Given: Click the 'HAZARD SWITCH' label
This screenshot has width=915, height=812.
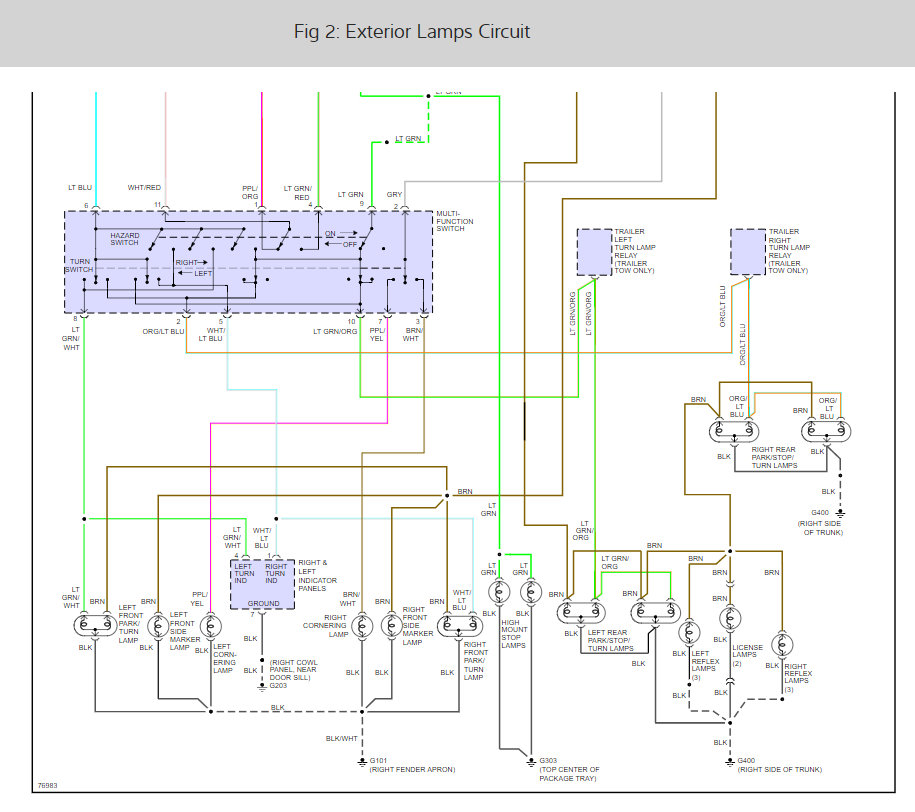Looking at the screenshot, I should (125, 239).
